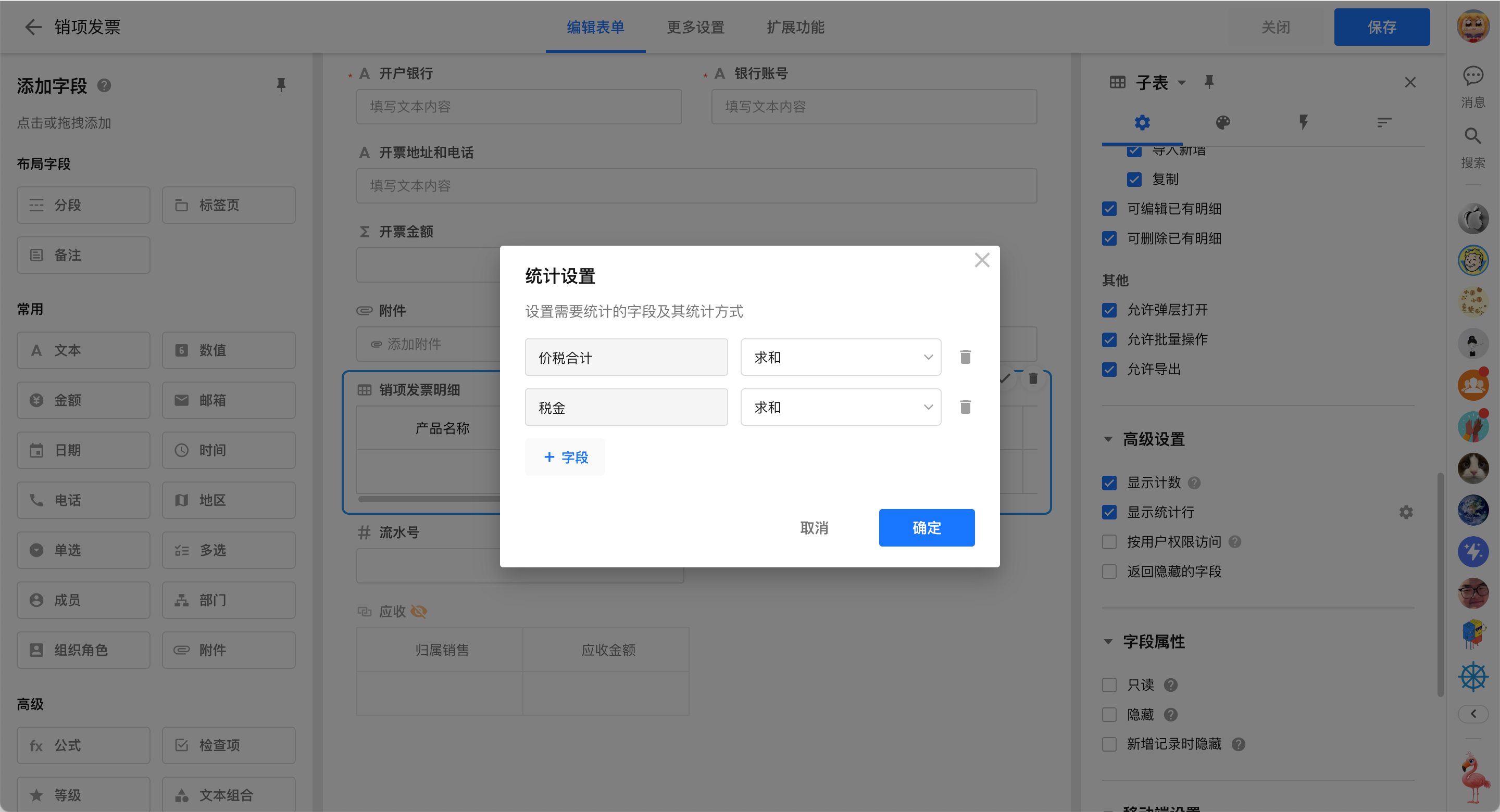Click the back arrow next to 销项发票

point(33,27)
